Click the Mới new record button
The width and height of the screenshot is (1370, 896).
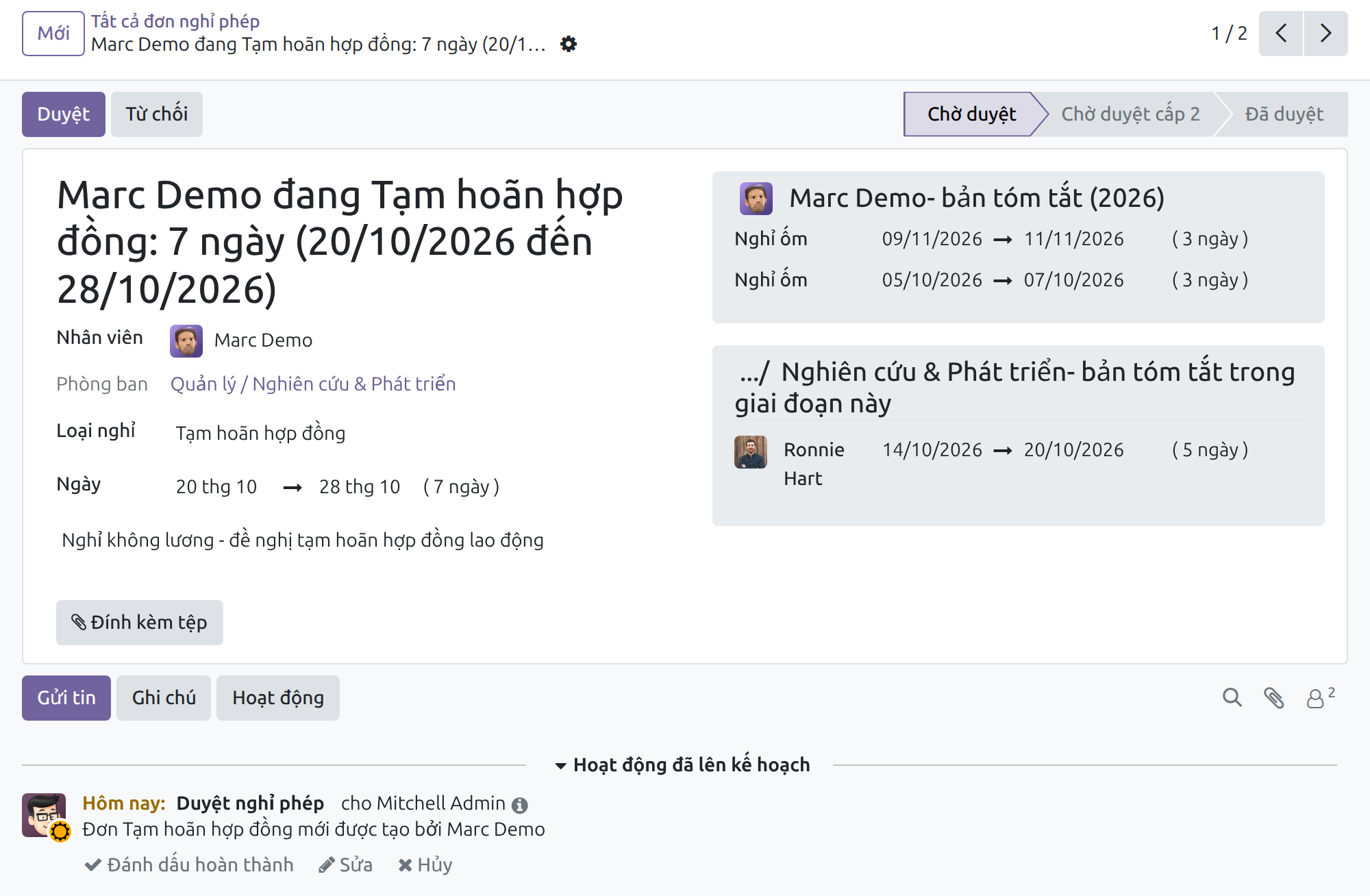click(x=53, y=34)
